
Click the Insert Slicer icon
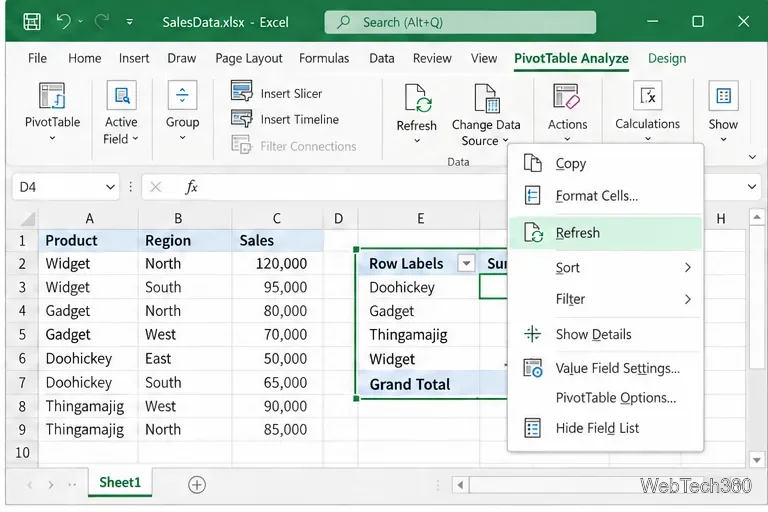[x=241, y=92]
